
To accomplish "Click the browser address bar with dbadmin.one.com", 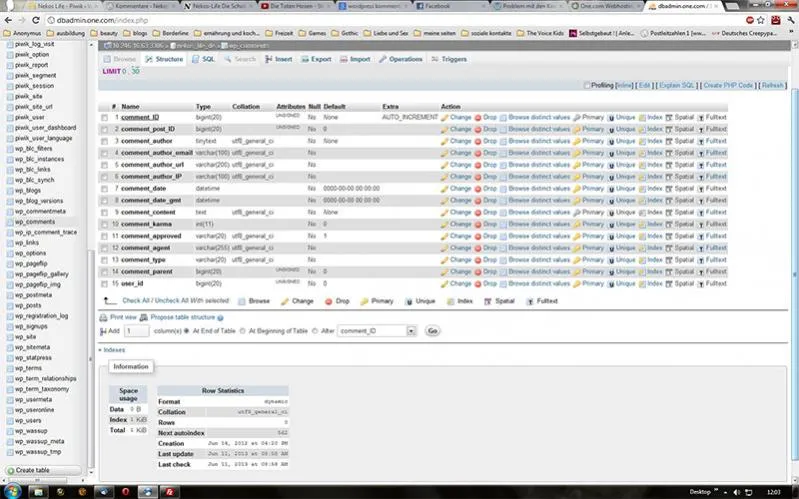I will 397,20.
